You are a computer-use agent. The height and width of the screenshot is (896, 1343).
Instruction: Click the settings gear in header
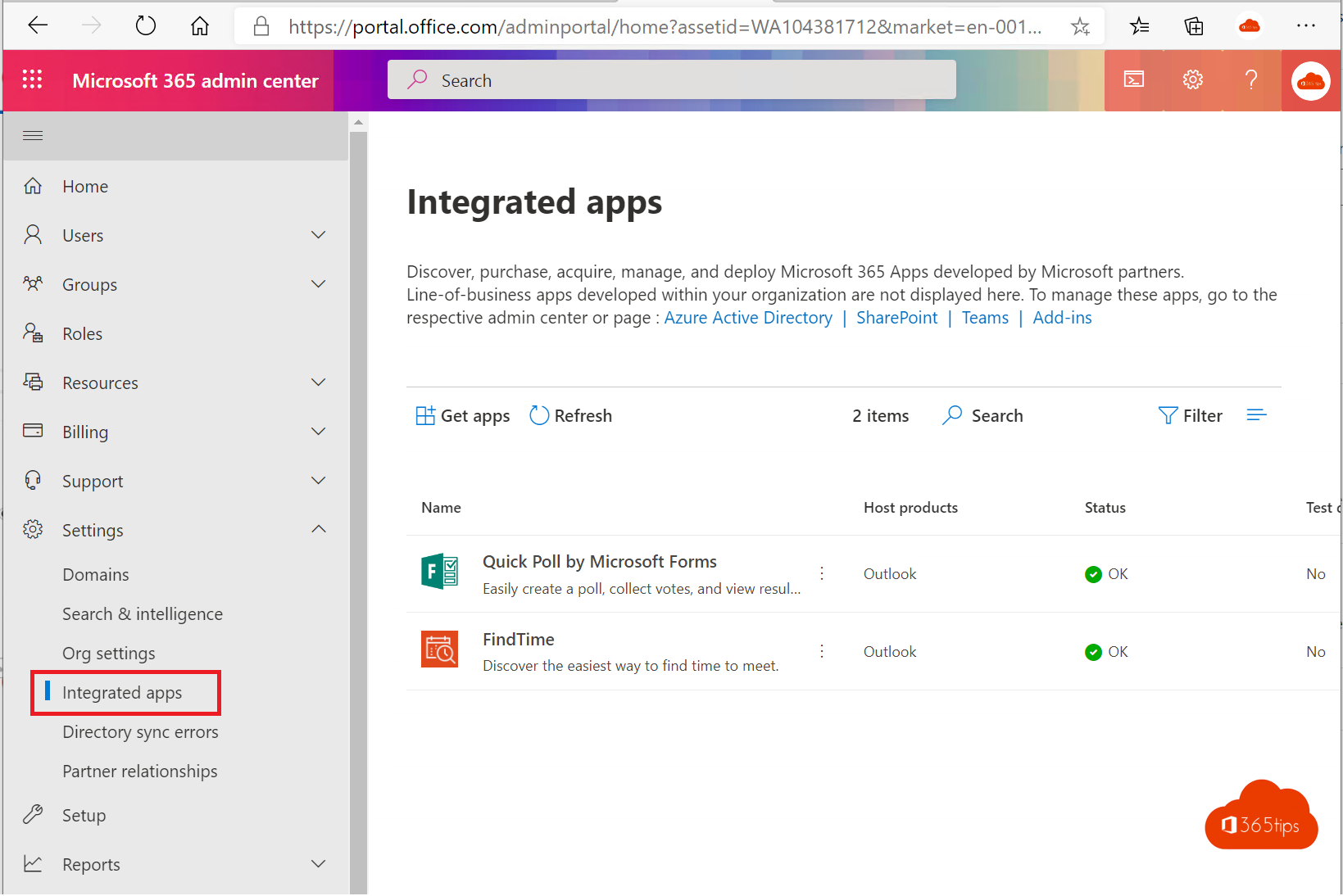point(1192,79)
